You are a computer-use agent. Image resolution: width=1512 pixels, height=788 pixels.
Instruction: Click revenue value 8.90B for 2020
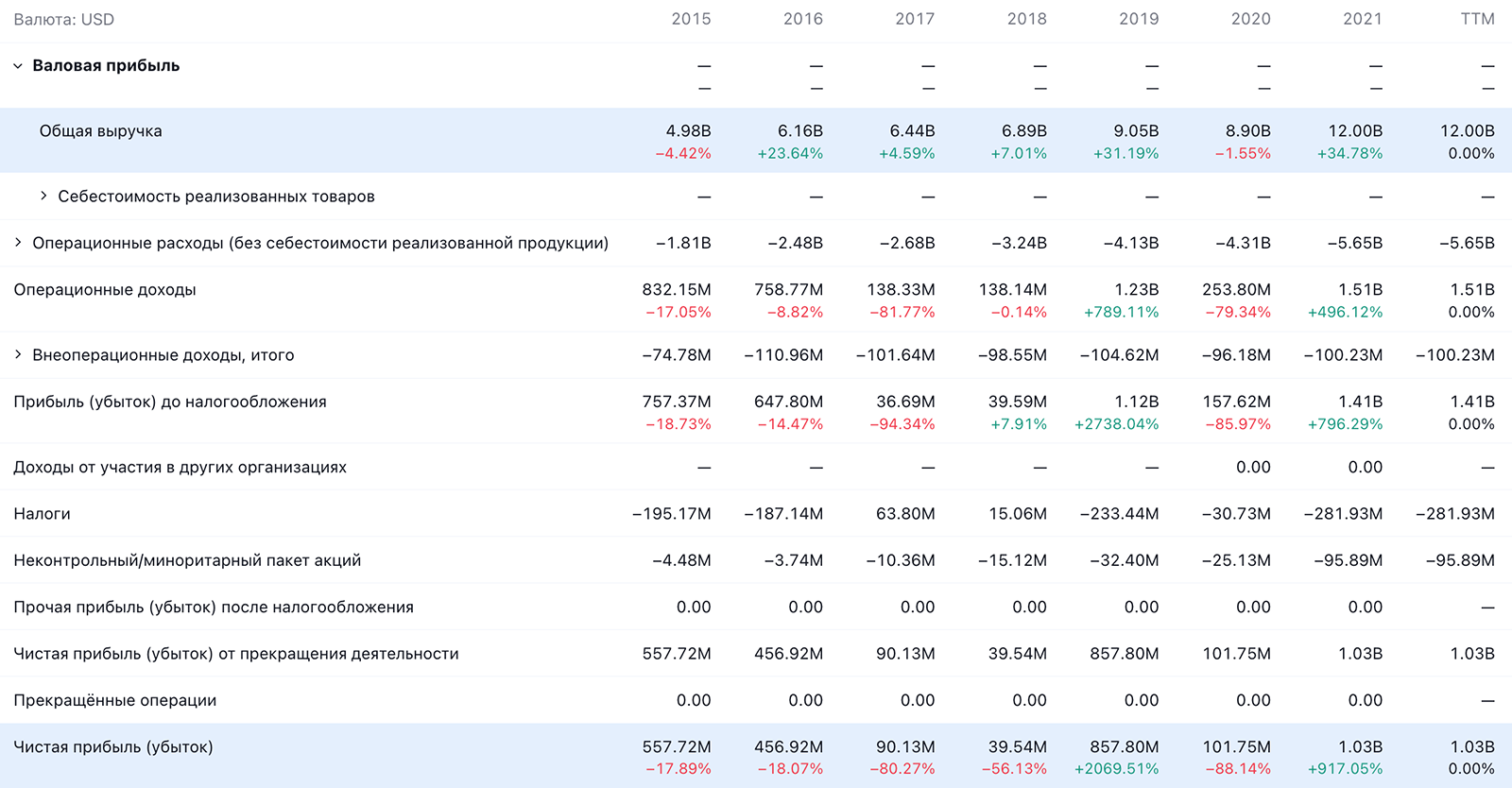tap(1248, 131)
